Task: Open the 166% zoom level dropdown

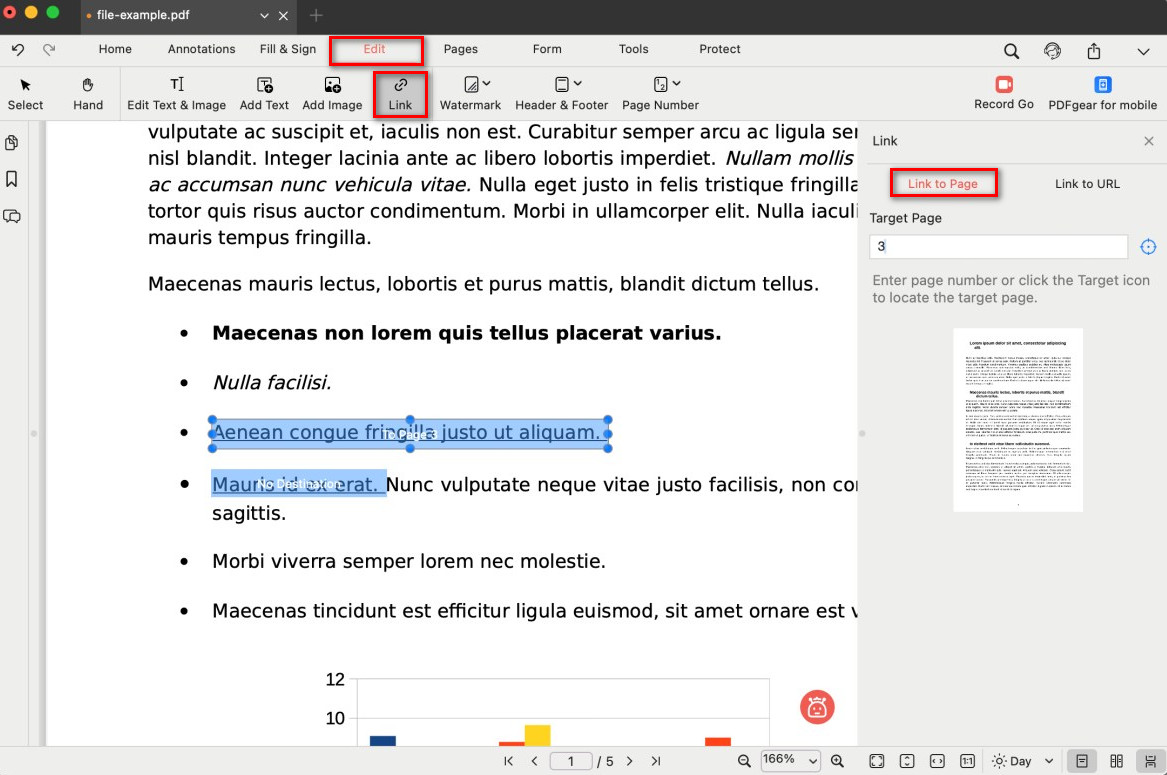Action: (x=790, y=760)
